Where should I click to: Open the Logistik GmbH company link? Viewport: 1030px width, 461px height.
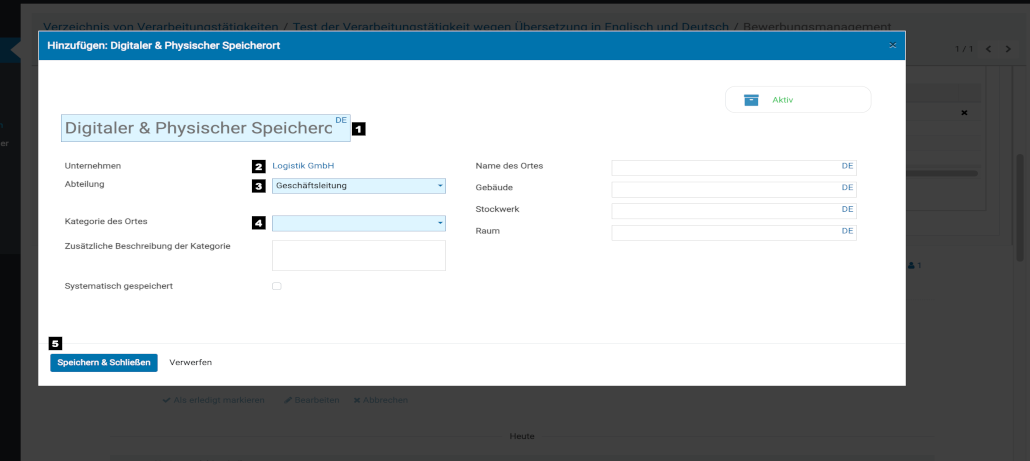(302, 166)
